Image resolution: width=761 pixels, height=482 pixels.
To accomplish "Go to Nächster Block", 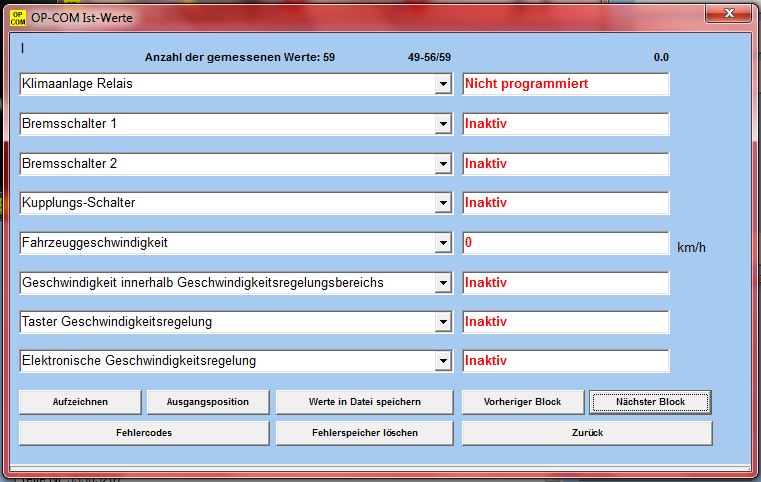I will pos(650,402).
